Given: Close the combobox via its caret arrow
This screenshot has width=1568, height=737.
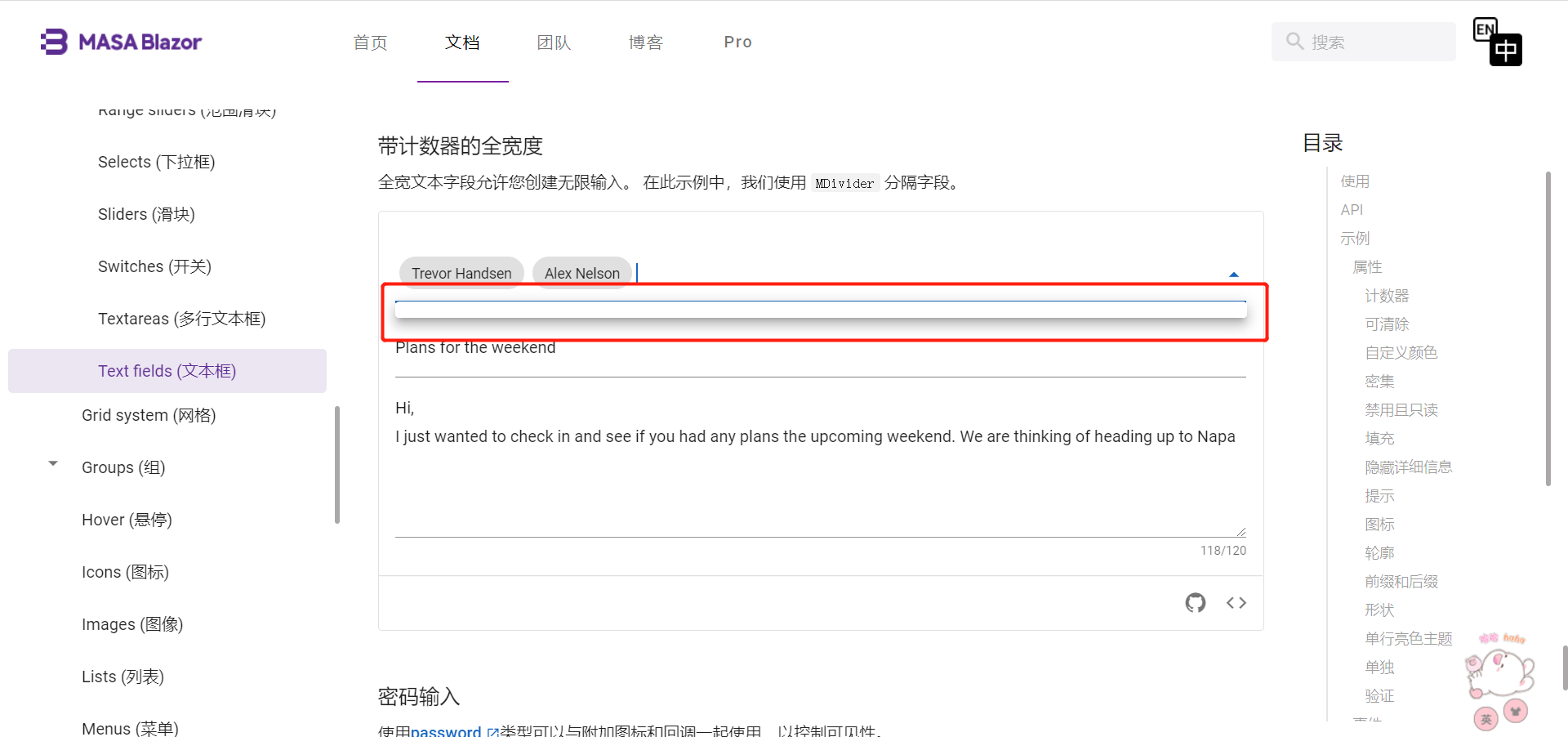Looking at the screenshot, I should tap(1234, 274).
